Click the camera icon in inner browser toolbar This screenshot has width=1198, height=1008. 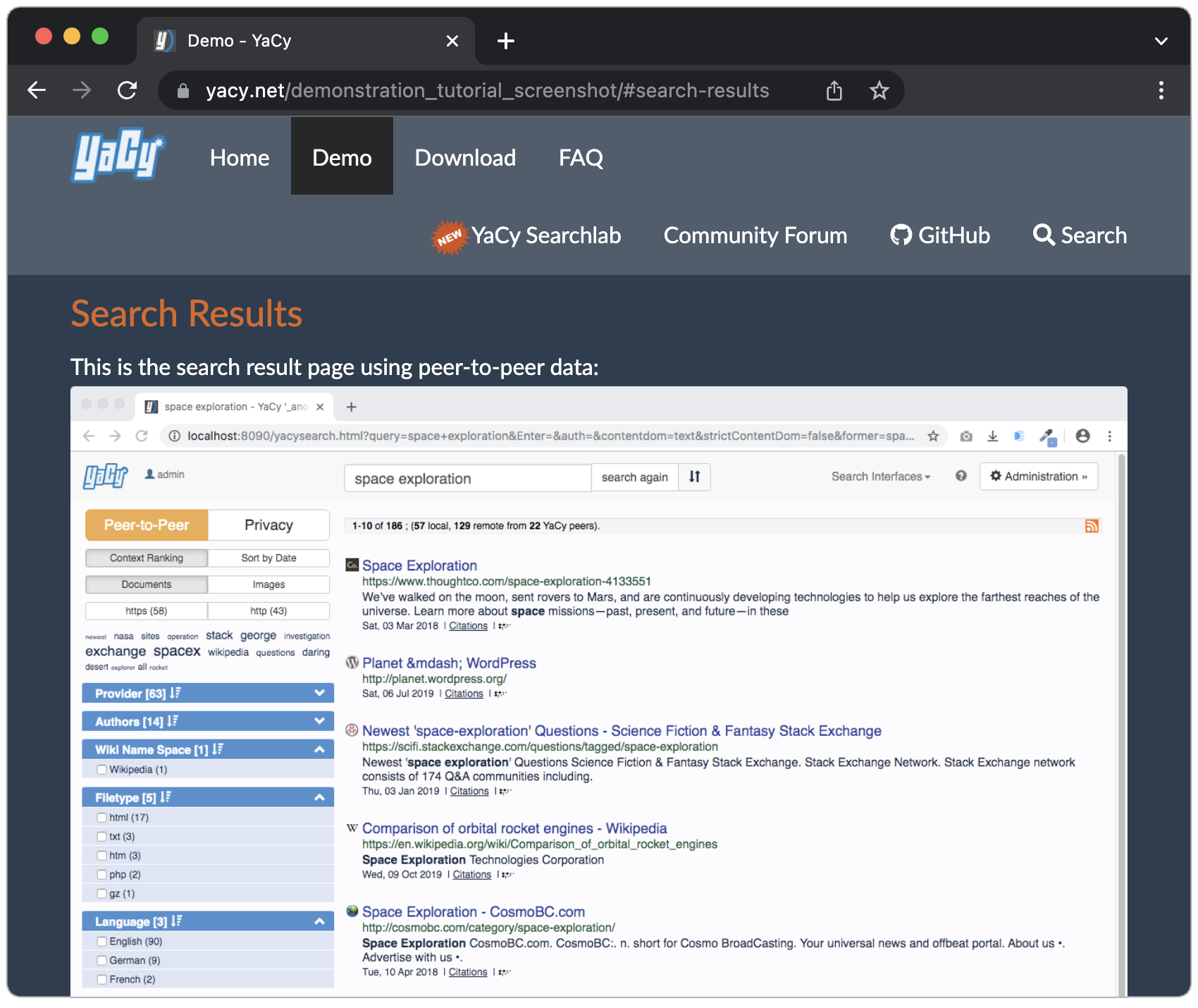tap(966, 436)
